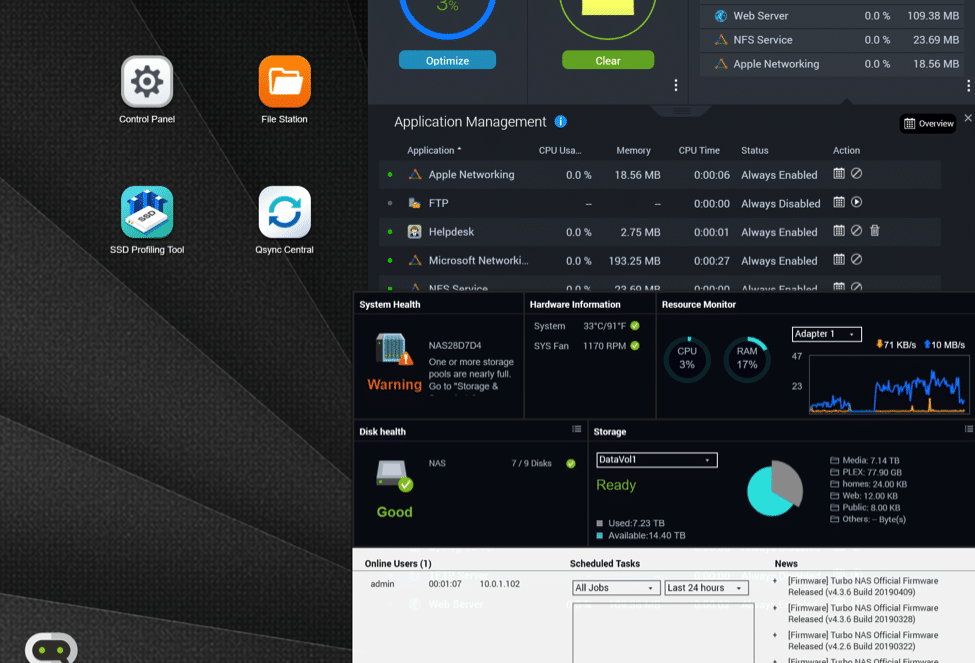
Task: Open the File Station desktop icon
Action: tap(285, 81)
